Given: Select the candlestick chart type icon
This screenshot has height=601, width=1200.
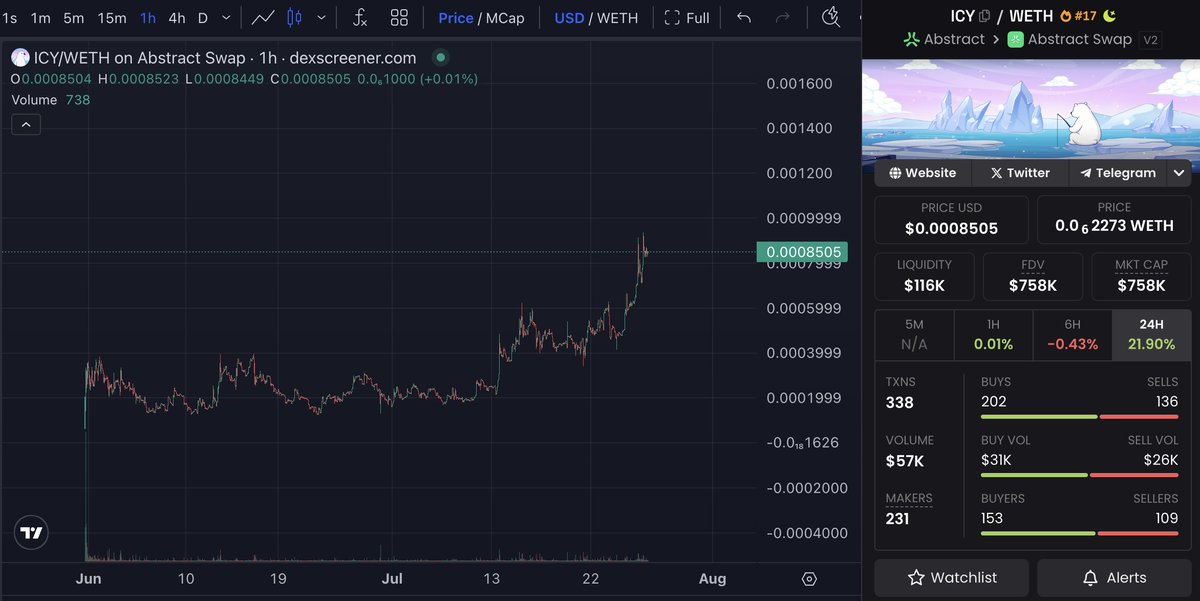Looking at the screenshot, I should [x=294, y=18].
